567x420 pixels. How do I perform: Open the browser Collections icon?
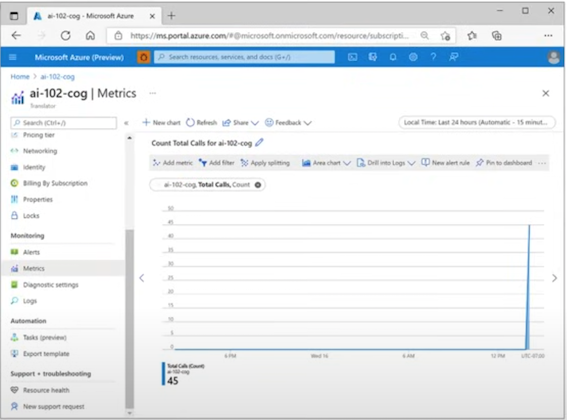496,35
